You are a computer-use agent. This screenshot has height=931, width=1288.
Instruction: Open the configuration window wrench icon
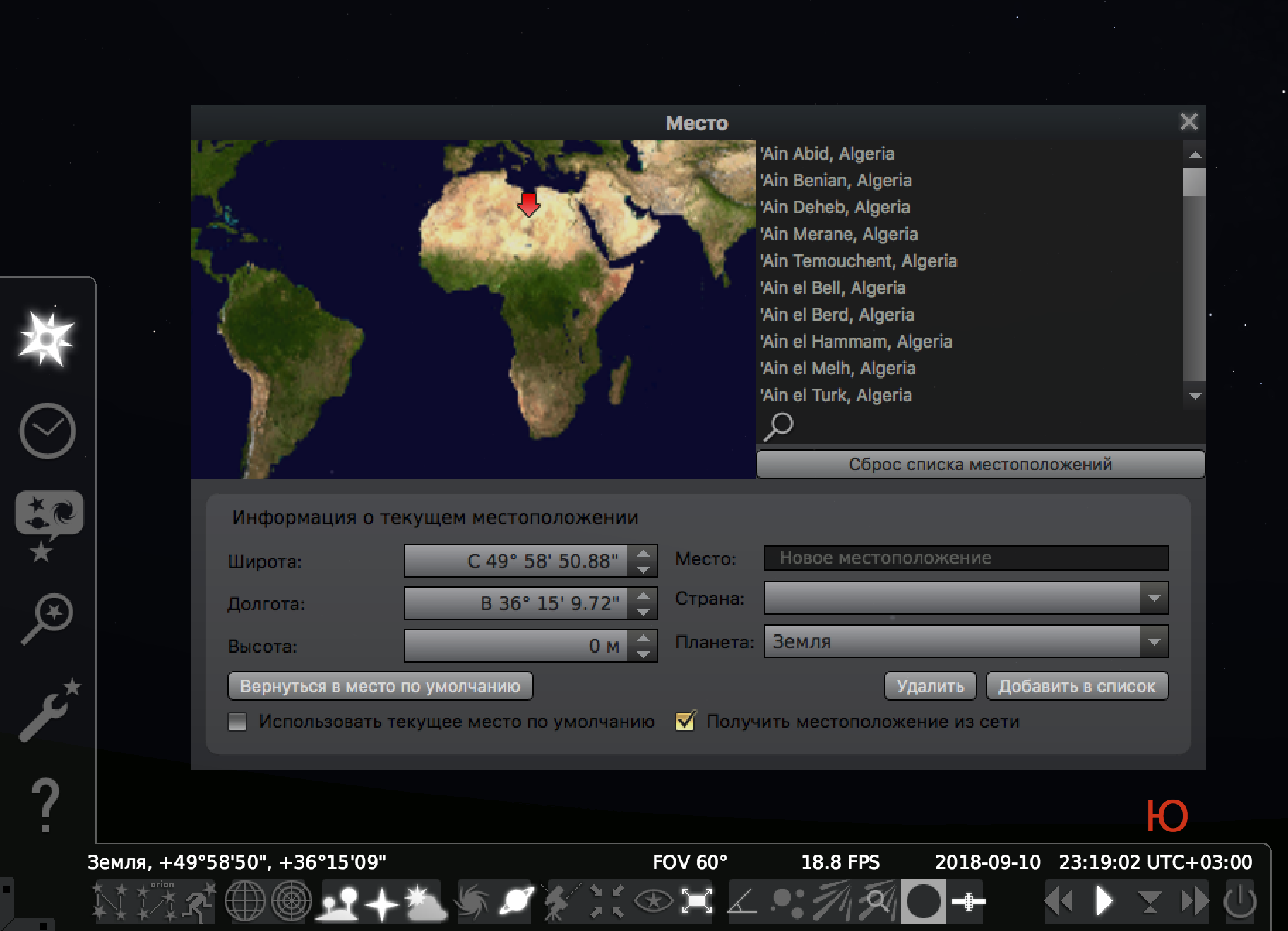tap(47, 712)
